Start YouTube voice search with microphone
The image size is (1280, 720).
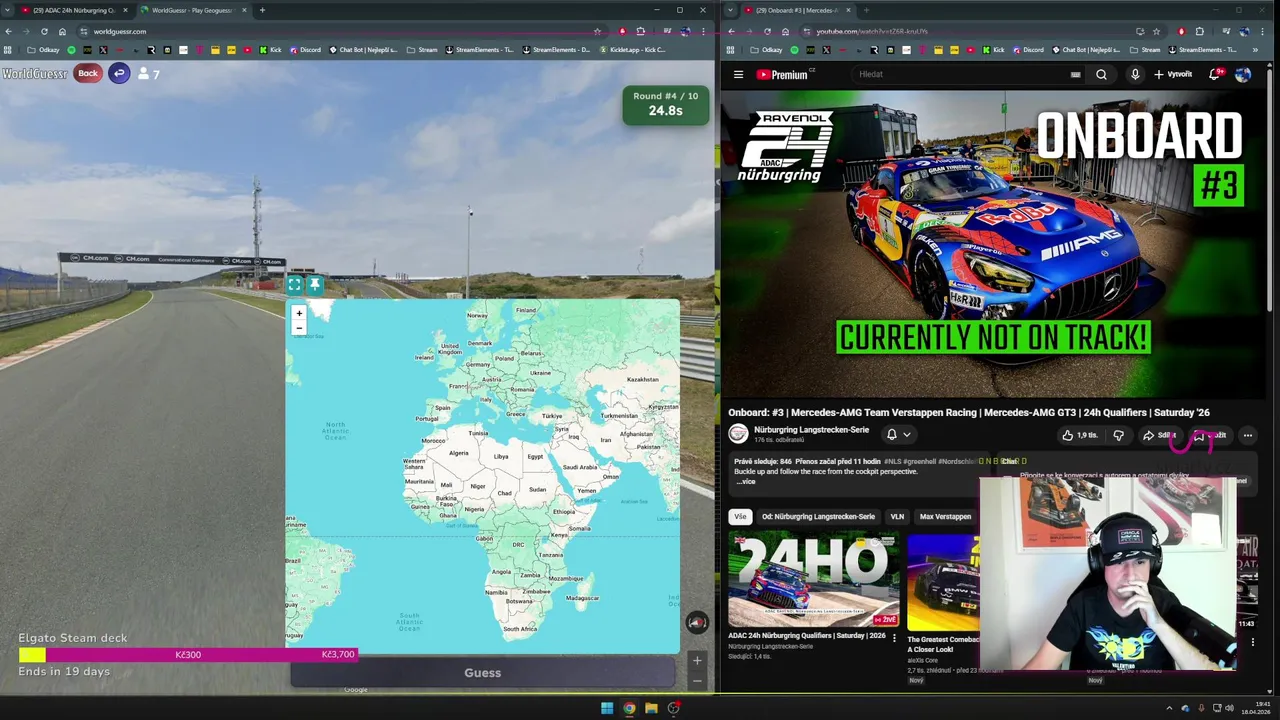click(1134, 74)
